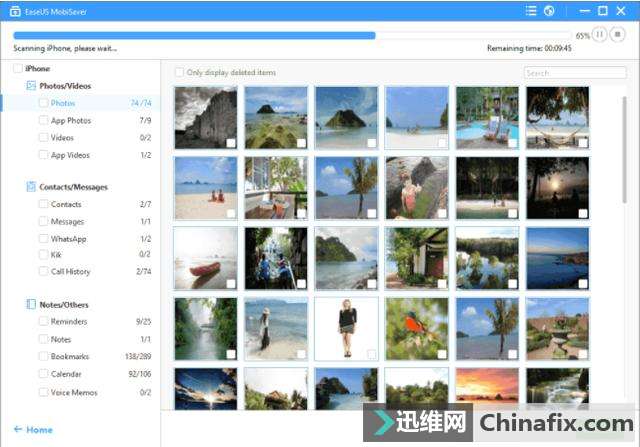Select the woman in black dress photo thumbnail

tap(347, 328)
